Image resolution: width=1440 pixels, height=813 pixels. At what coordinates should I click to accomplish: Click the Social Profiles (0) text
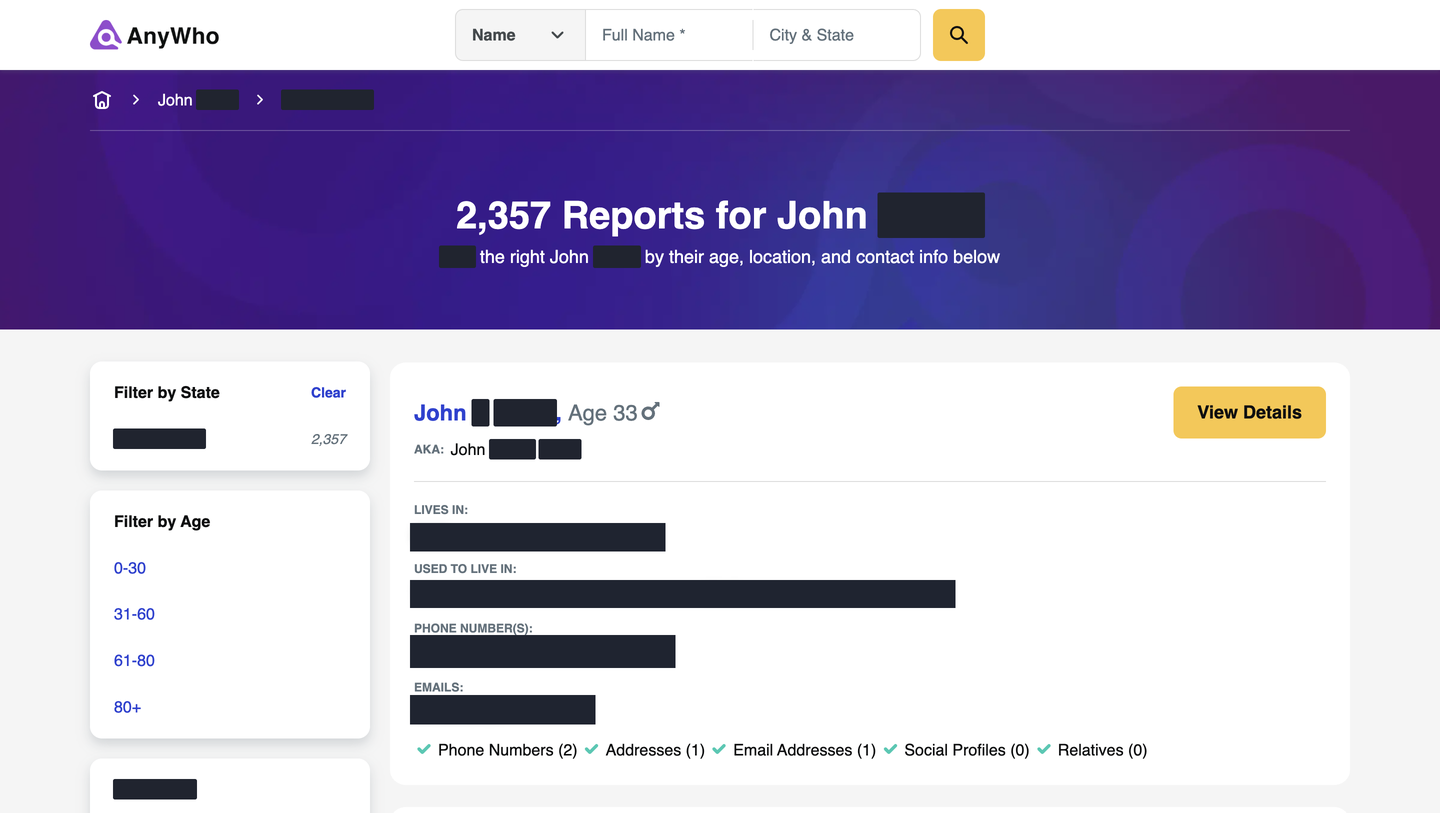[x=966, y=750]
